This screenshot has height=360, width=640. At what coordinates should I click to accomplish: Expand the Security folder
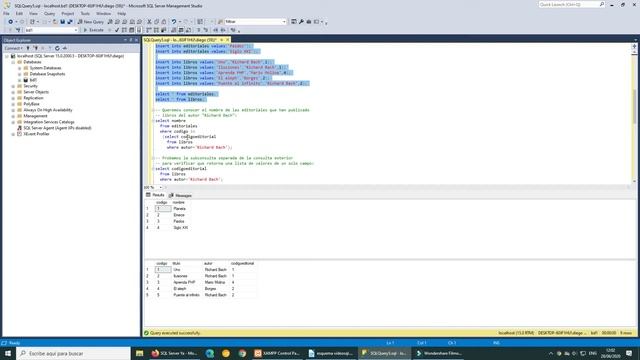click(13, 86)
